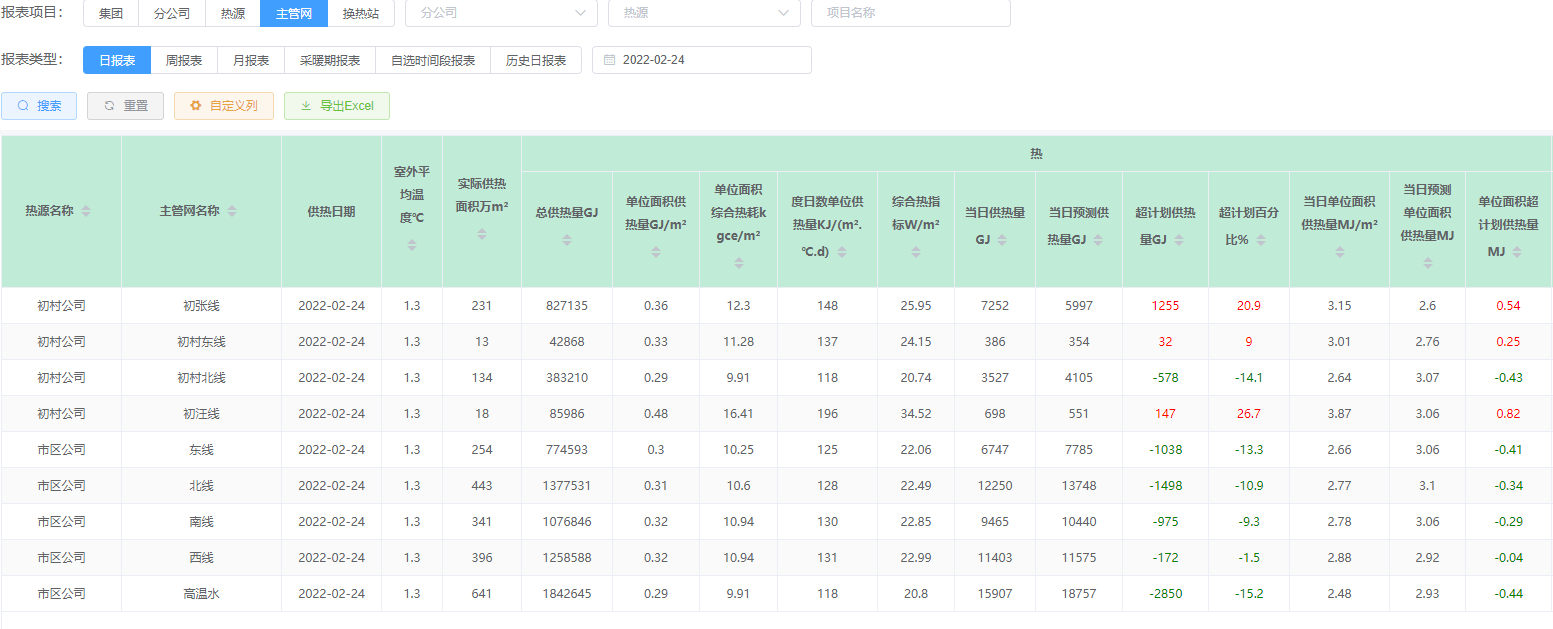Open the 热源 dropdown selector

pyautogui.click(x=704, y=13)
